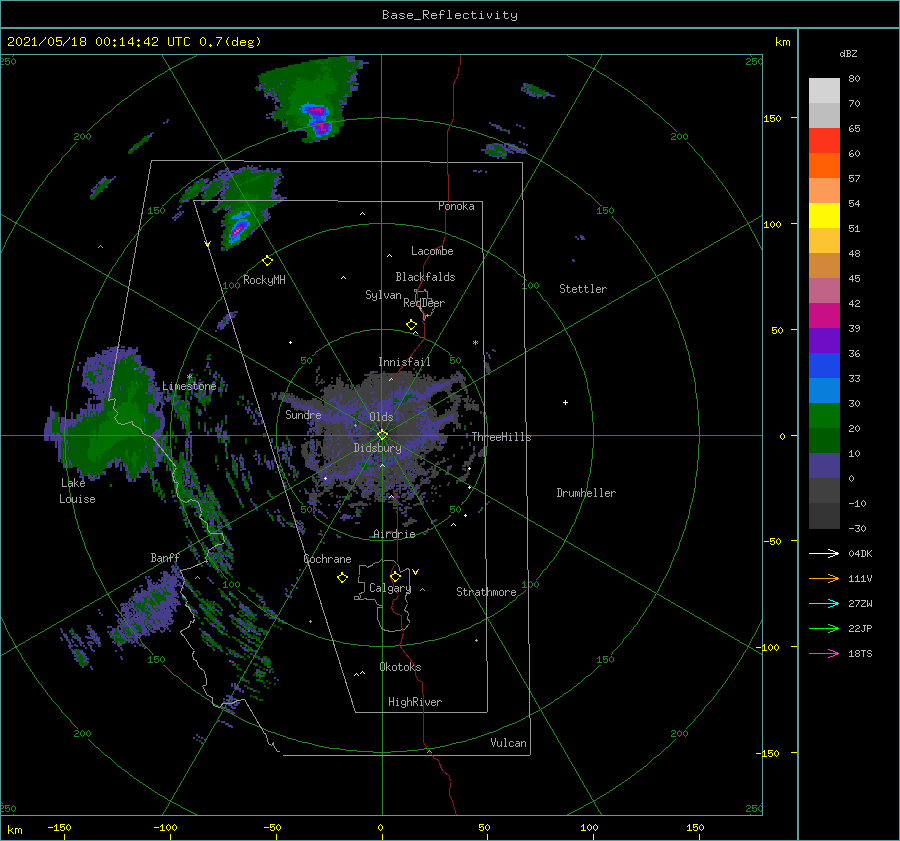Click the Calgary city label
900x841 pixels.
point(390,588)
